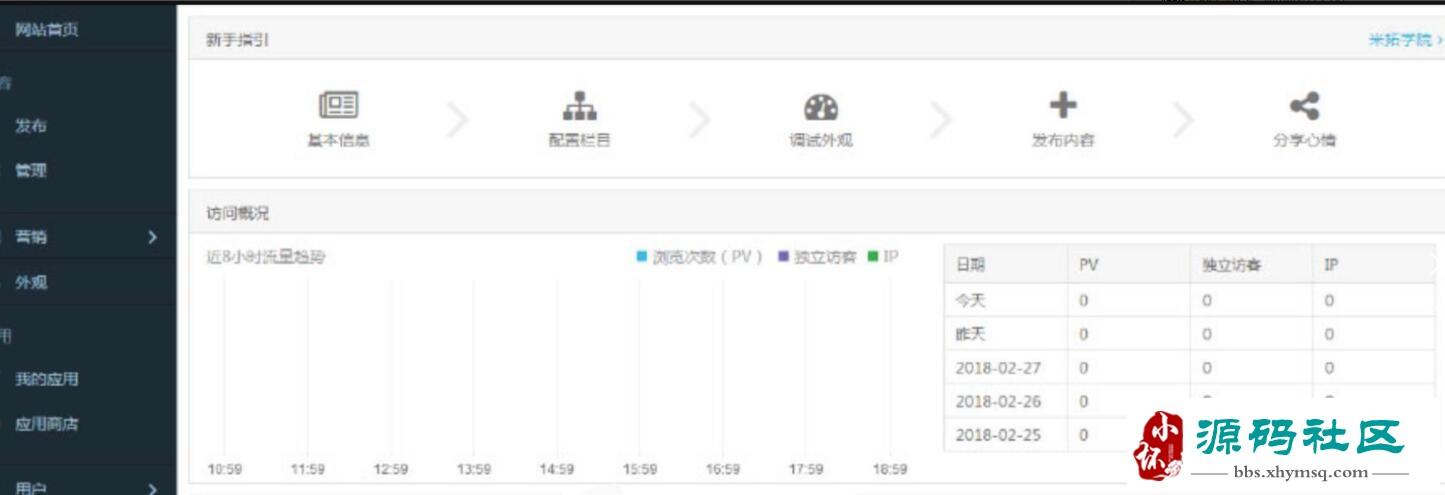Click the 配置栏目 step label
This screenshot has height=495, width=1445.
[579, 140]
